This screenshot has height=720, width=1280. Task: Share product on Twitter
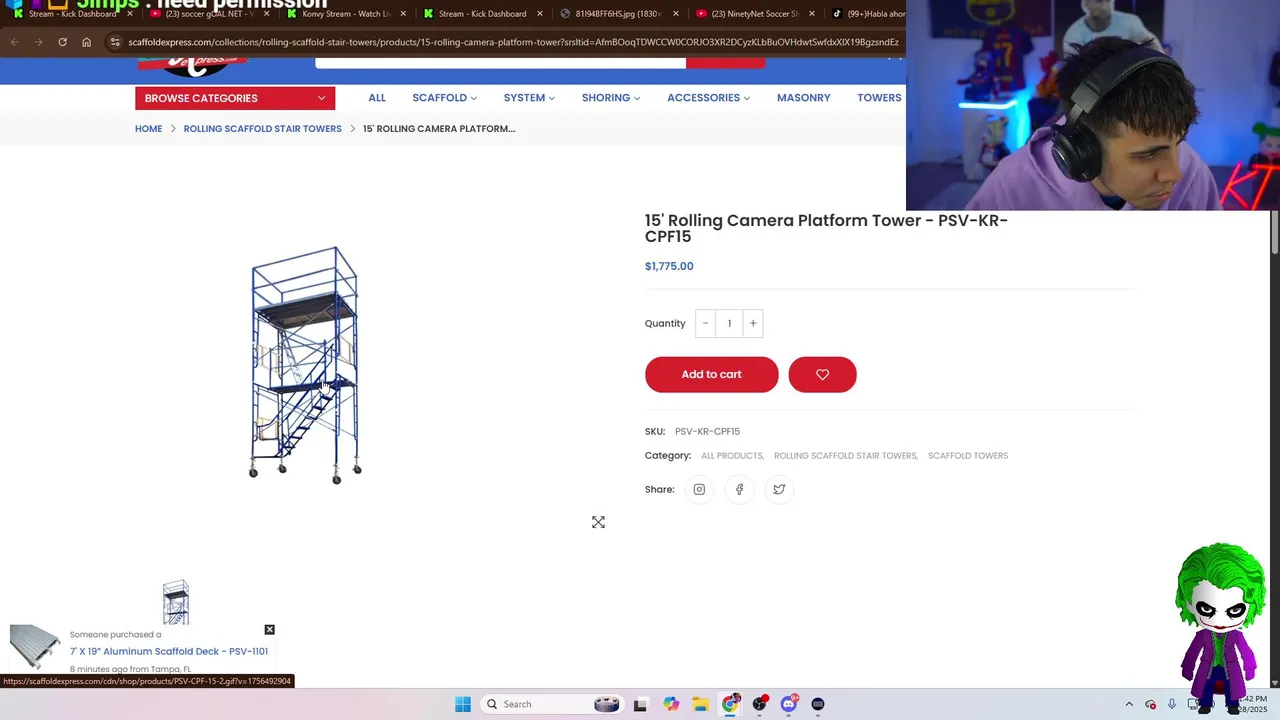coord(779,489)
